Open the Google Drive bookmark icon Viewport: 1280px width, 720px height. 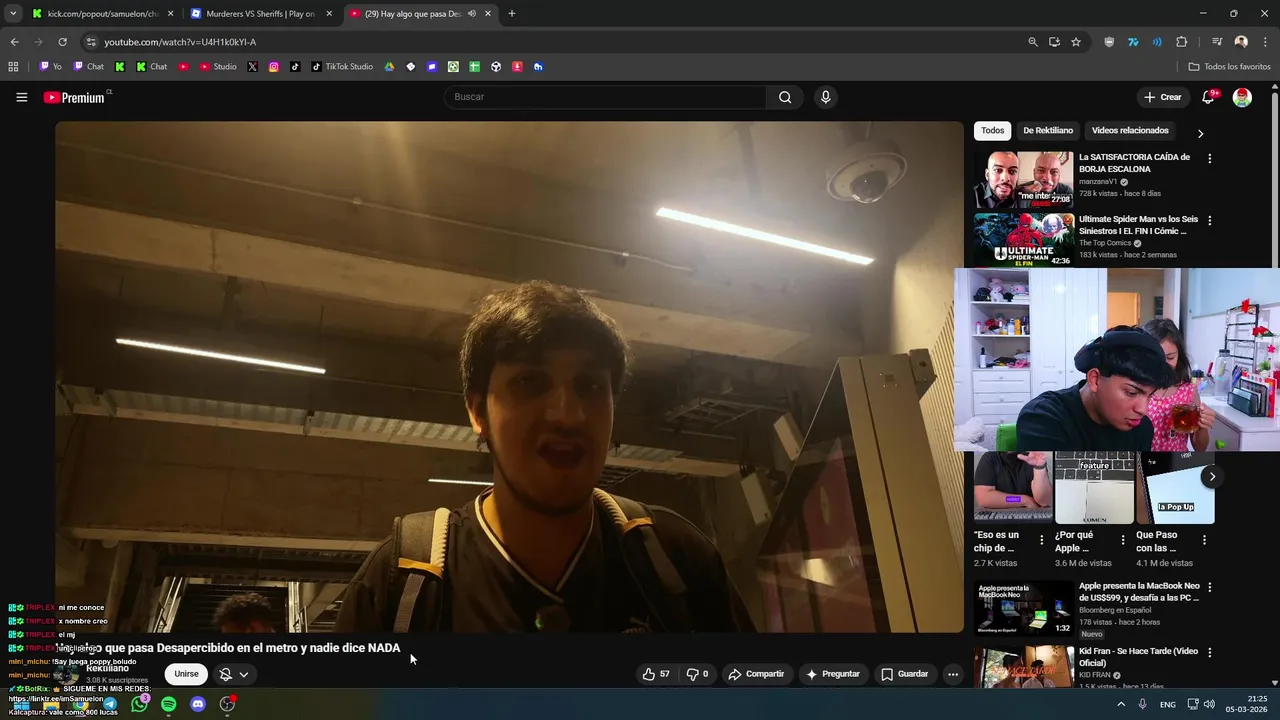coord(389,67)
